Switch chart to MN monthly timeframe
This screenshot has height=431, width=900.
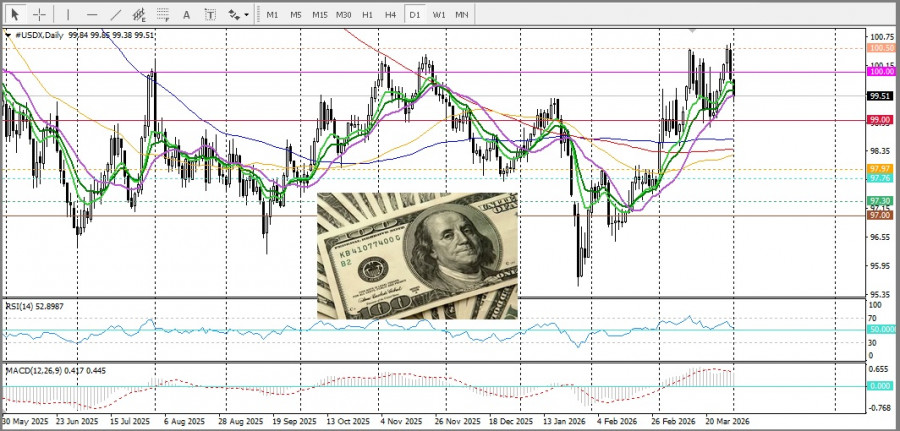pyautogui.click(x=461, y=14)
